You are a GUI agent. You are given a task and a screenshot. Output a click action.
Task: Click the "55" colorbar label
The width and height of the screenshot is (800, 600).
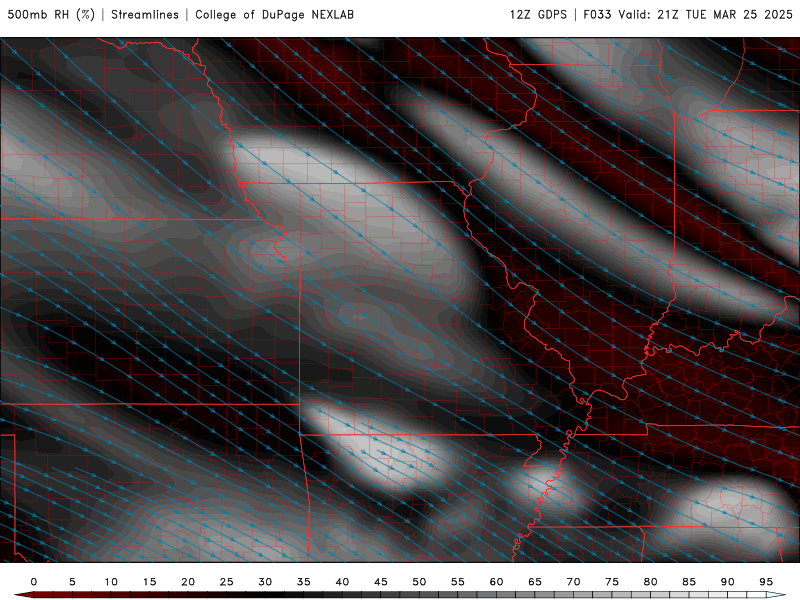[458, 582]
